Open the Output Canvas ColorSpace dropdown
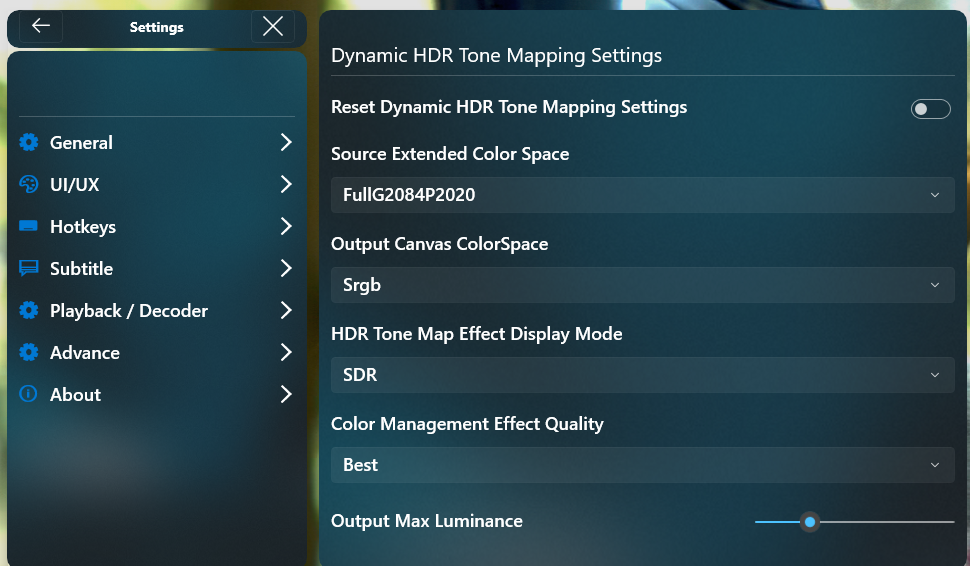The height and width of the screenshot is (566, 970). (643, 285)
